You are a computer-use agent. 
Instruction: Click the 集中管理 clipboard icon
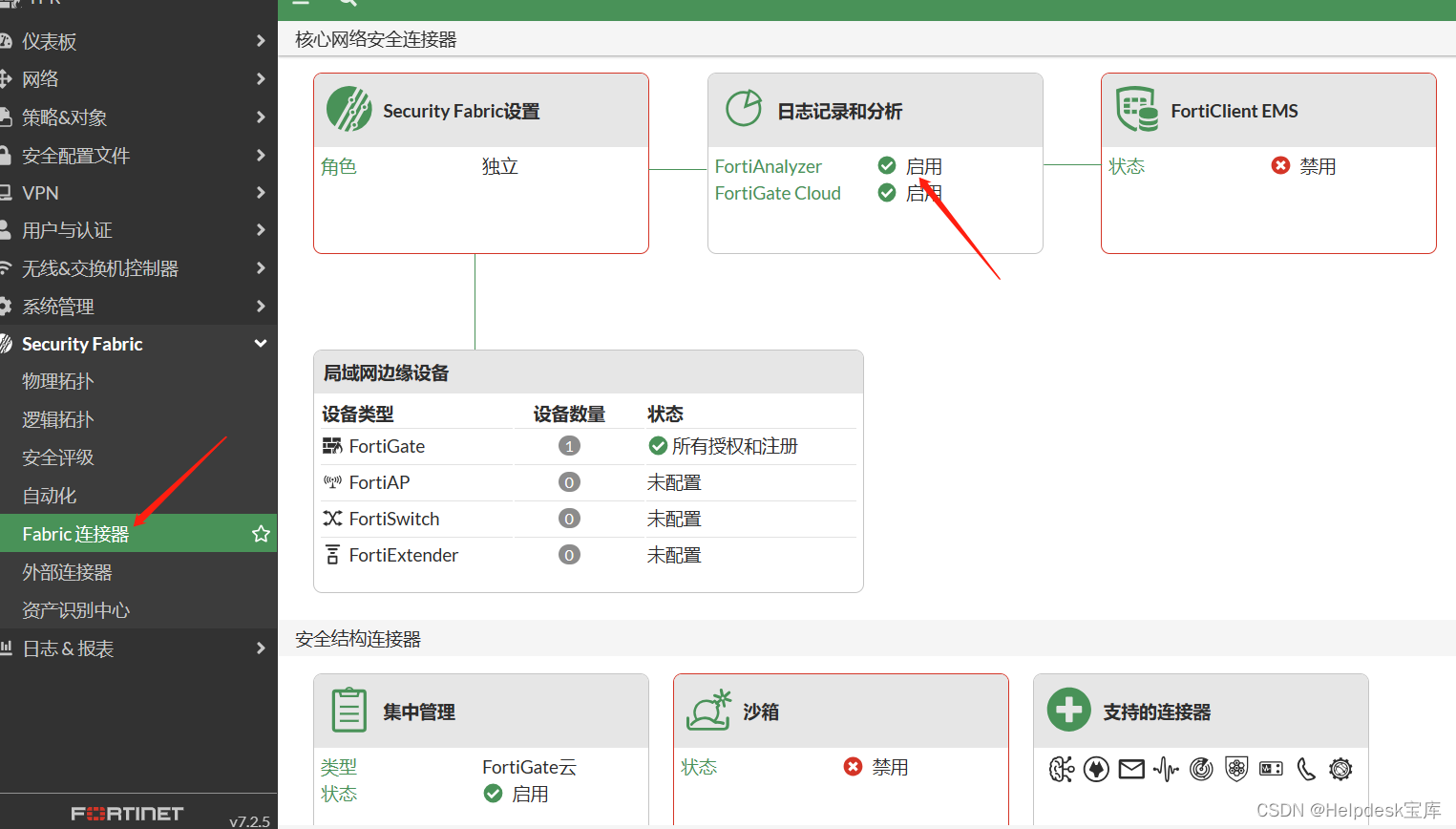[348, 711]
